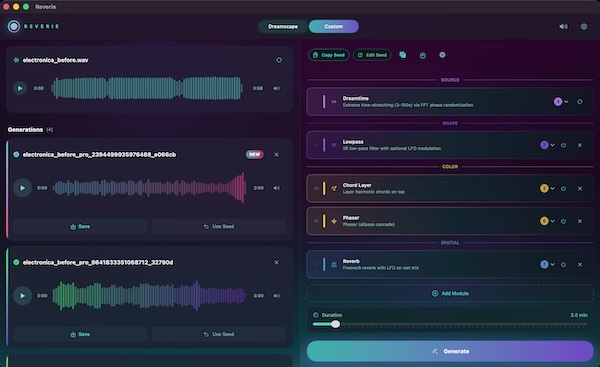Remove the Phaser module
The image size is (600, 367).
[x=580, y=221]
